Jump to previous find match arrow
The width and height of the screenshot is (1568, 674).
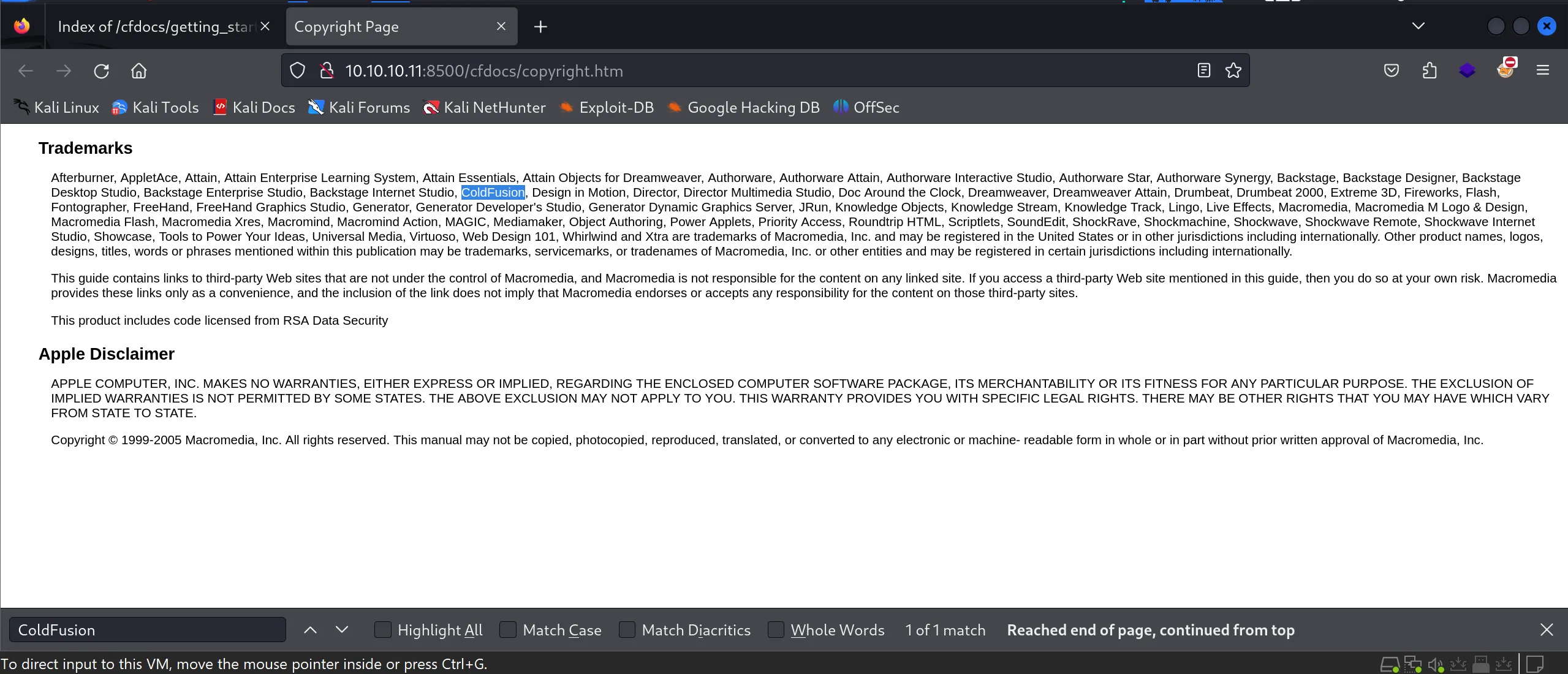tap(311, 630)
